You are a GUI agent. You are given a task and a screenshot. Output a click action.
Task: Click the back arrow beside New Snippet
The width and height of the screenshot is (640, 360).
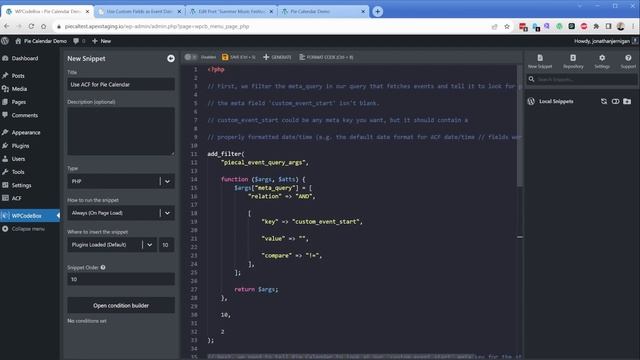coord(171,59)
